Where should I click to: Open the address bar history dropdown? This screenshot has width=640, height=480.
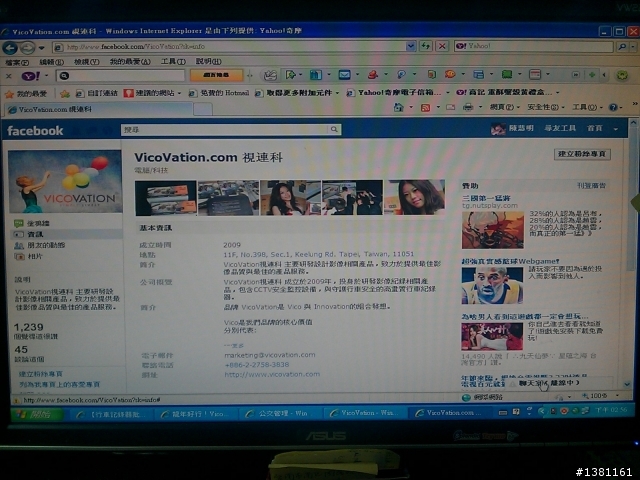[411, 46]
